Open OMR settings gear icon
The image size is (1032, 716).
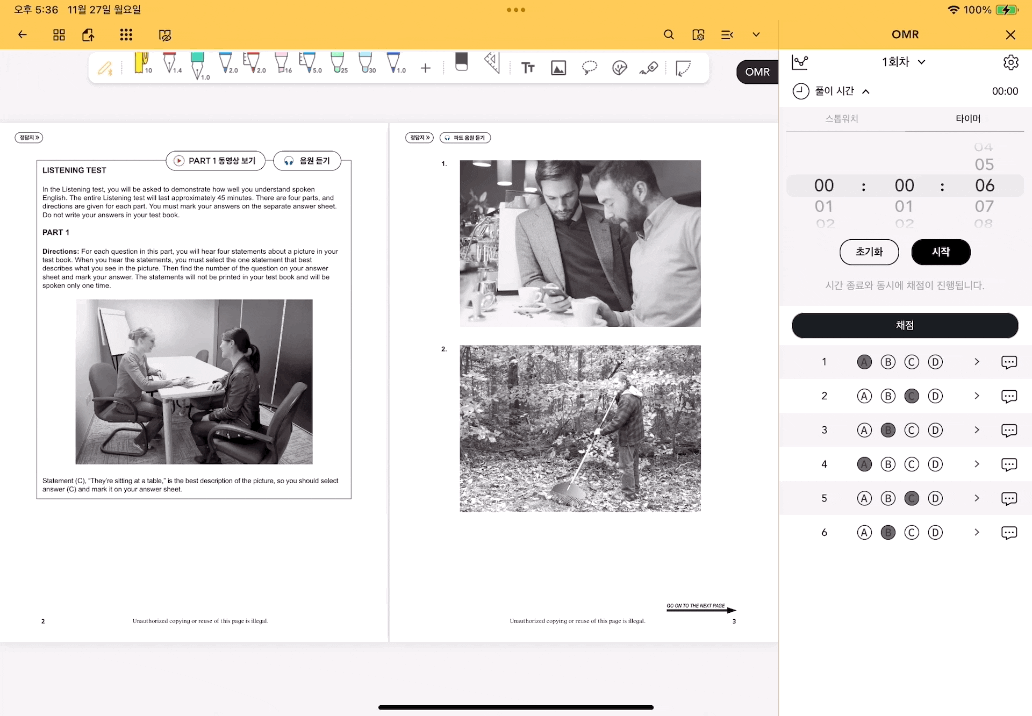[x=1010, y=62]
